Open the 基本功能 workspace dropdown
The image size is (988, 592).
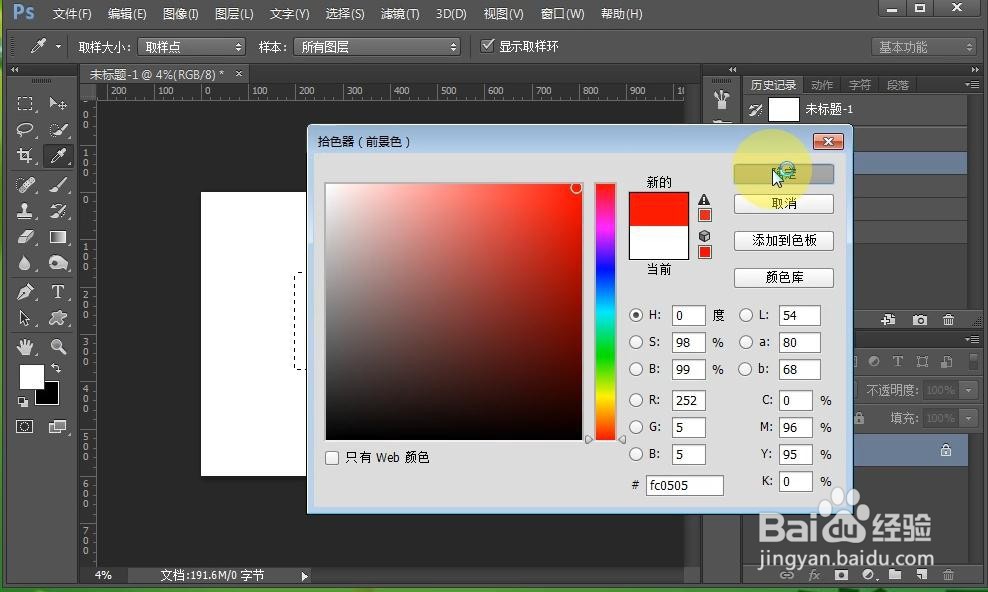tap(925, 46)
